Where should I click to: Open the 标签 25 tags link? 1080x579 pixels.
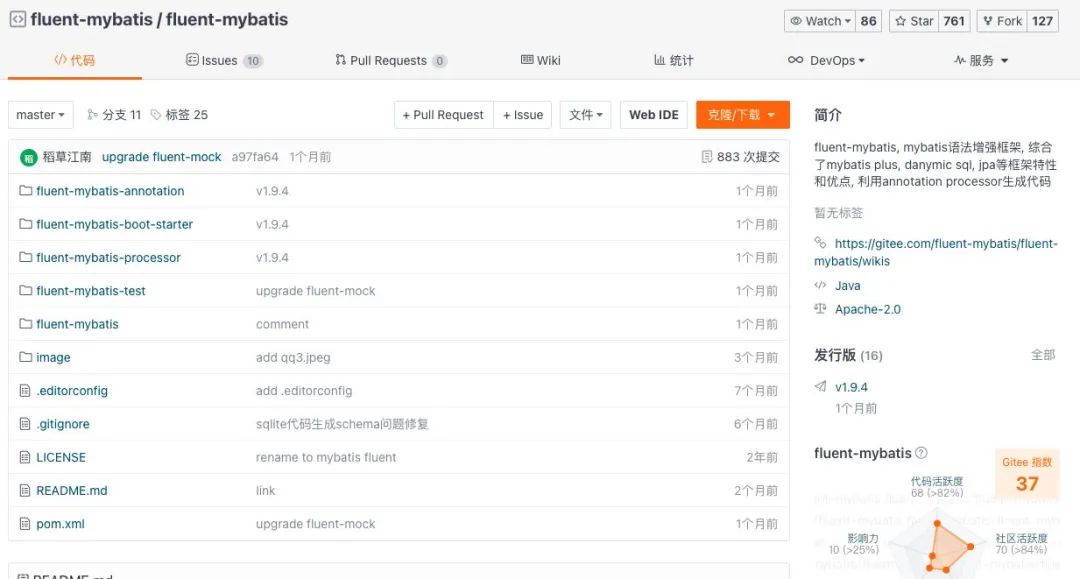pyautogui.click(x=179, y=115)
